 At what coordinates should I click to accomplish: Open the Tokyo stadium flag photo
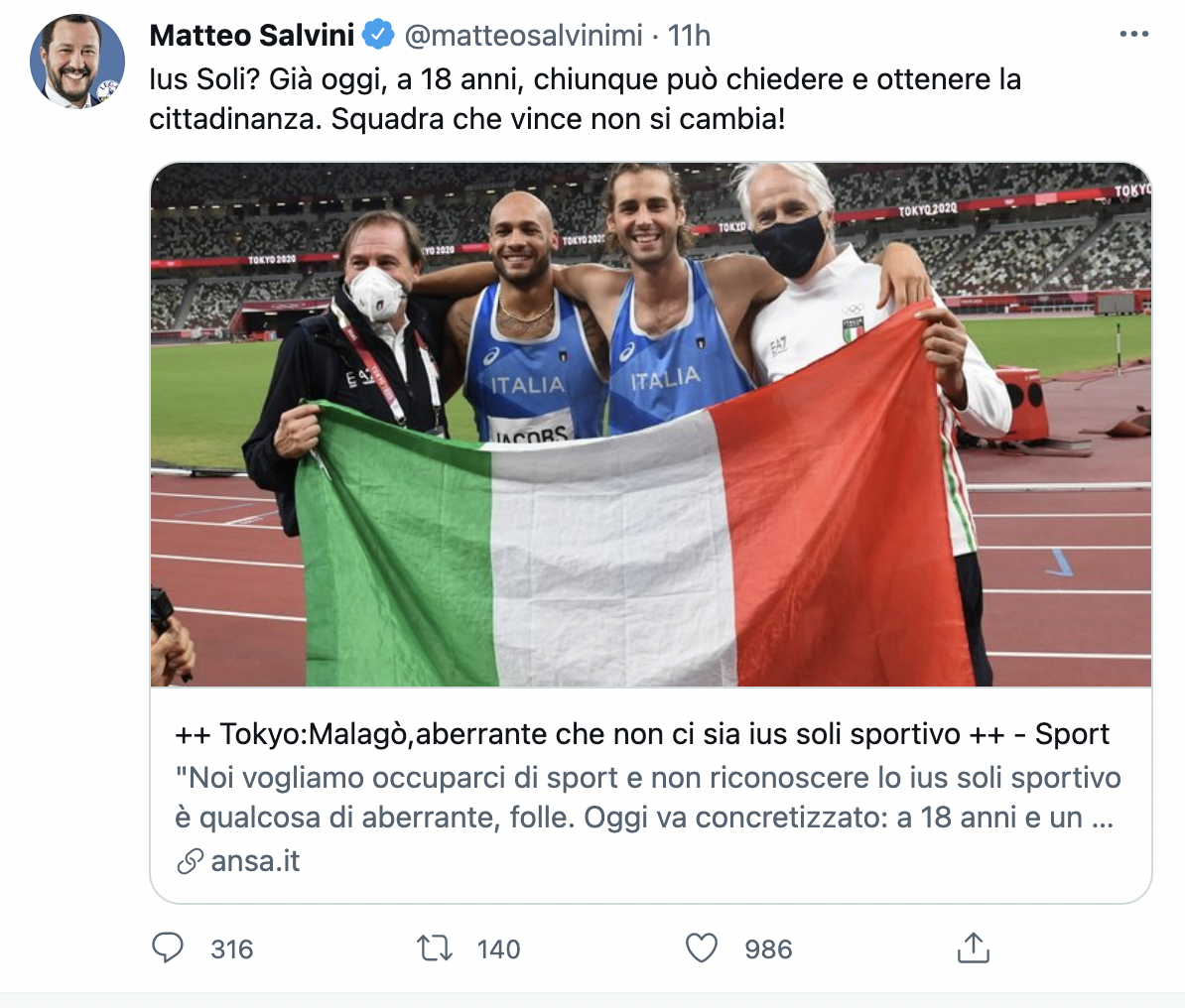[x=651, y=425]
